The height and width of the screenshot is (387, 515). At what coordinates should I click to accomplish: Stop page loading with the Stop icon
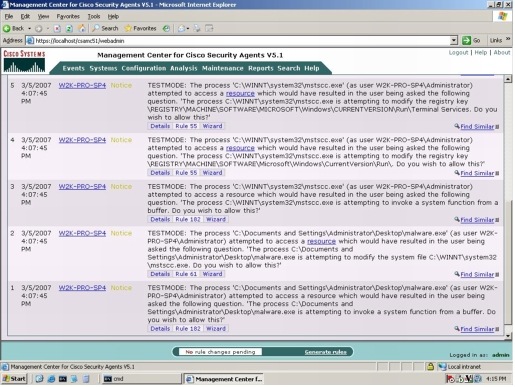tap(57, 29)
